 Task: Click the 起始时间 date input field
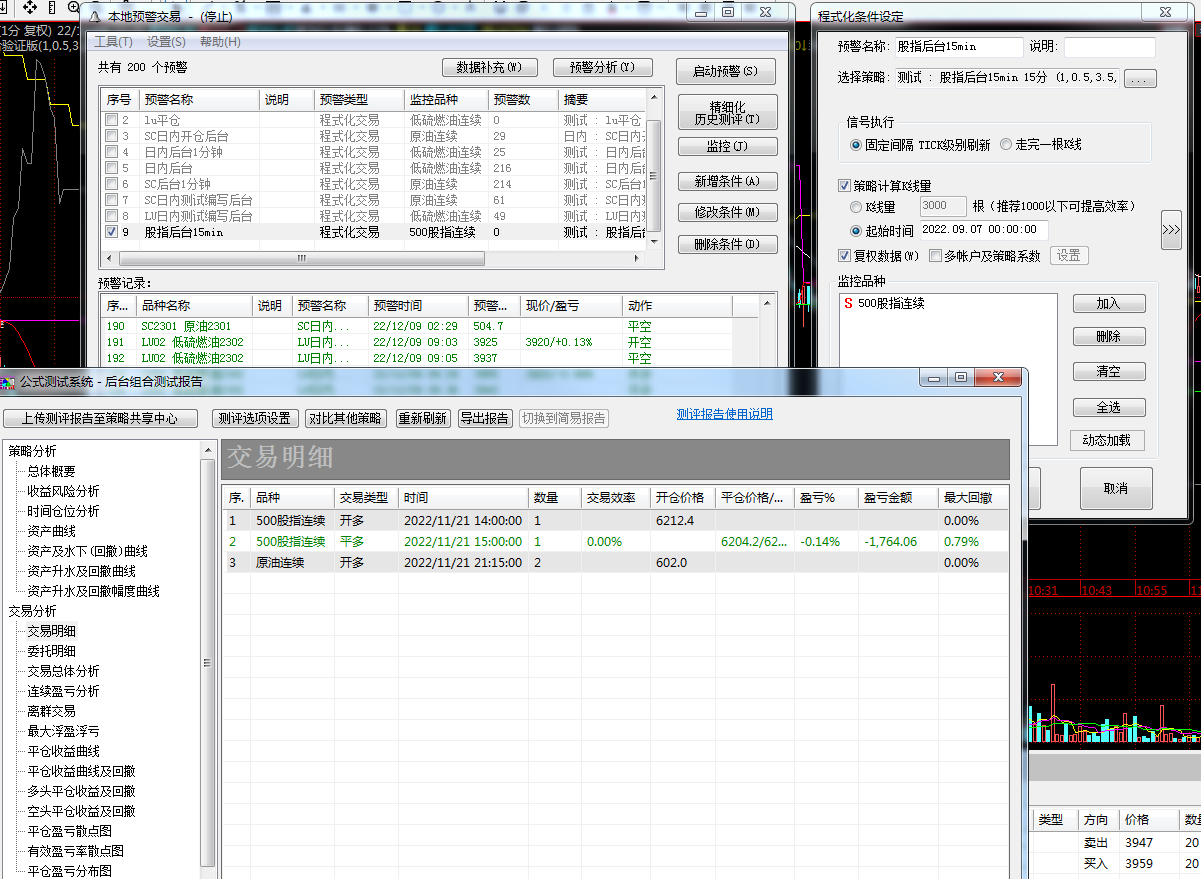pos(983,230)
